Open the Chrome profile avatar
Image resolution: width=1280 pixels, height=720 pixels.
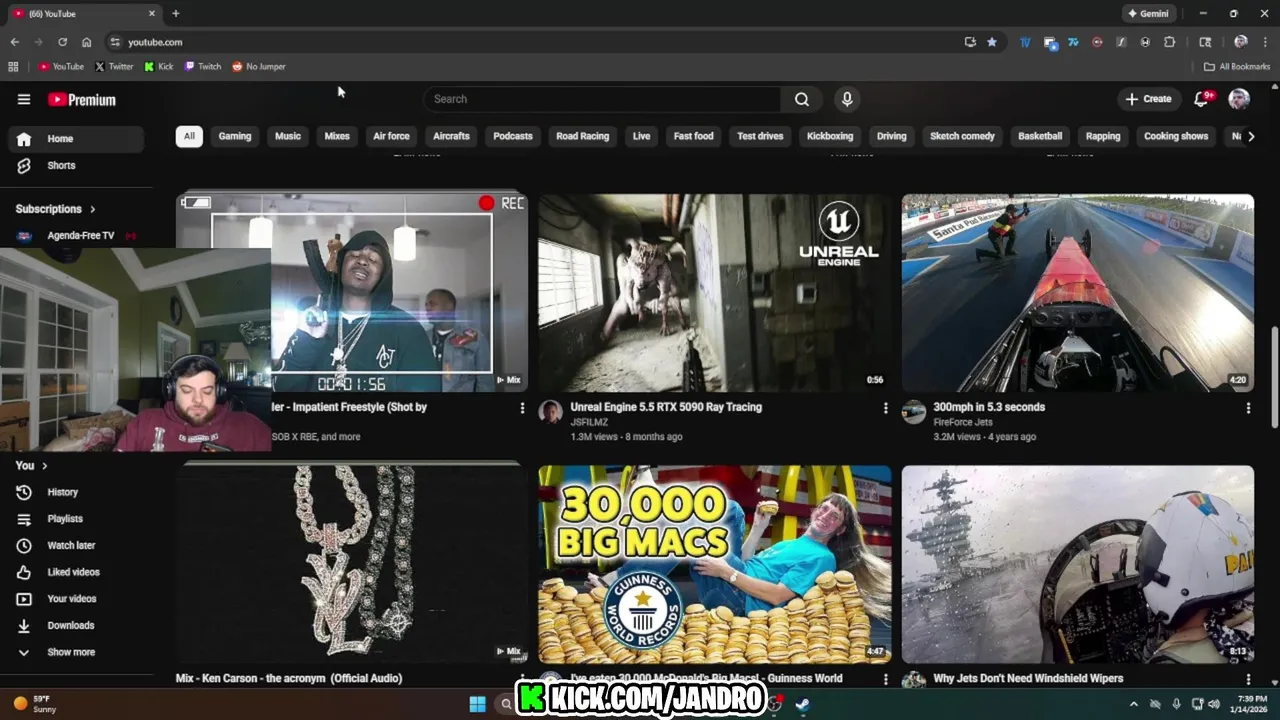click(1241, 42)
